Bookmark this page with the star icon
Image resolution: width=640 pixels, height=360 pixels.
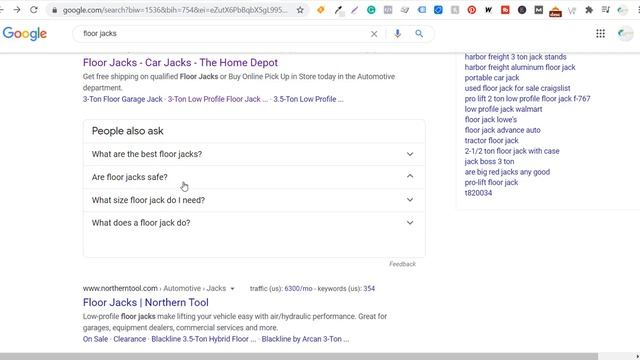pos(300,10)
